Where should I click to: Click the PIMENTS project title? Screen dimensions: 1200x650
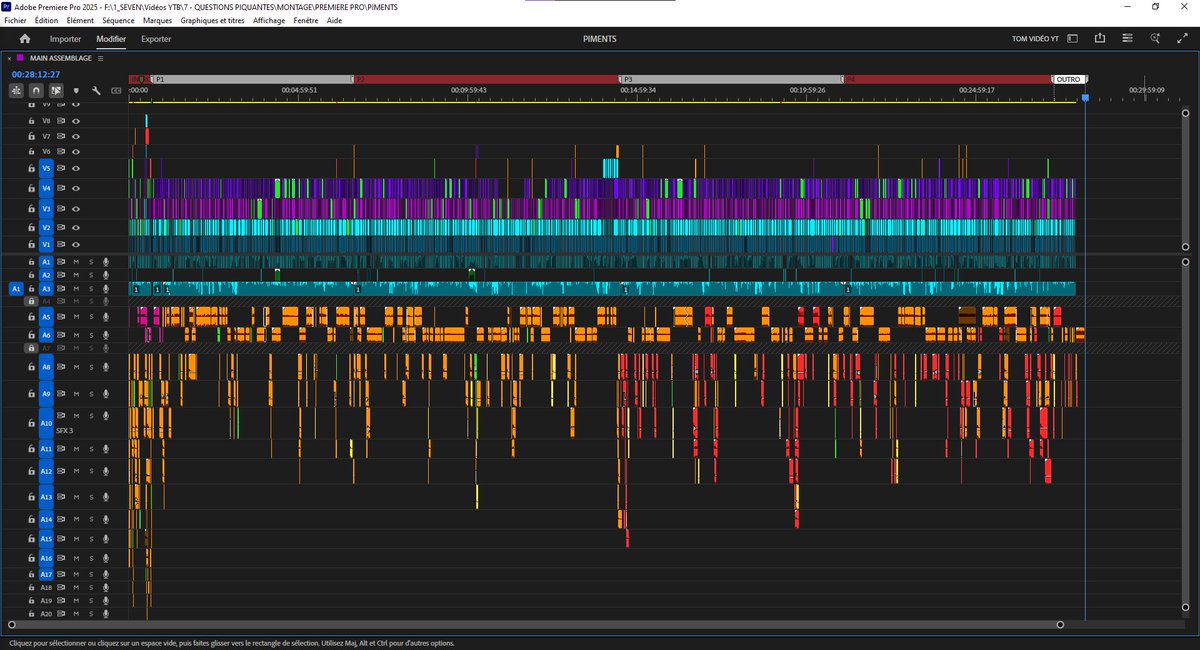pyautogui.click(x=600, y=39)
